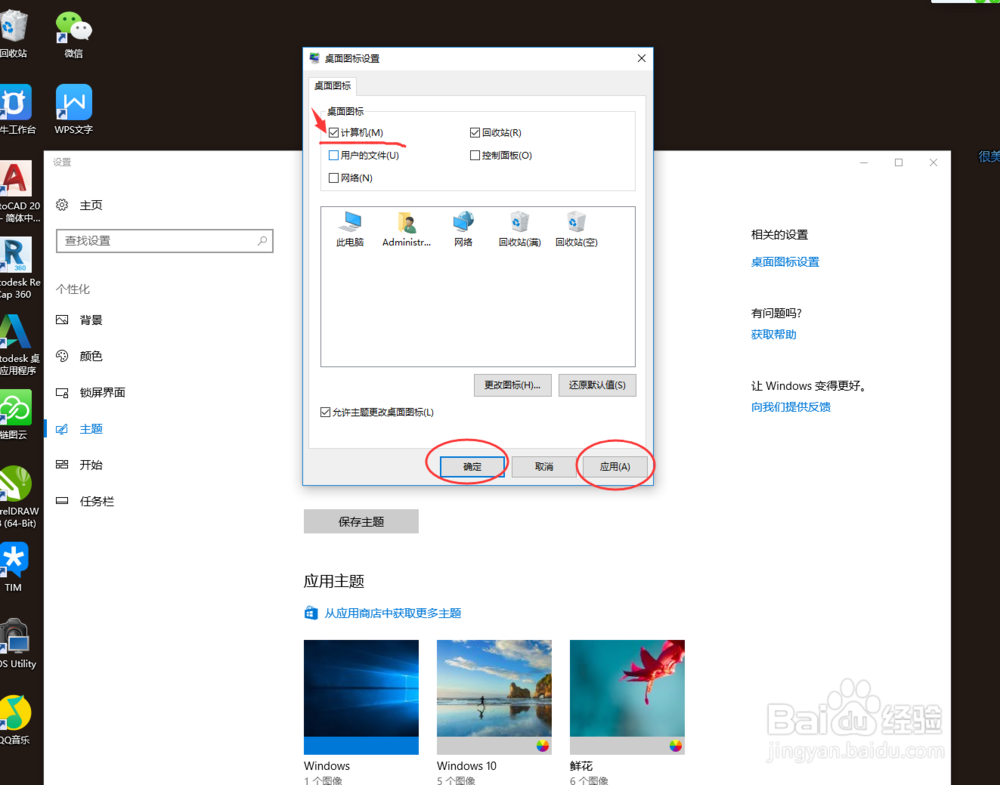Select the 此电脑 icon in preview list

349,229
